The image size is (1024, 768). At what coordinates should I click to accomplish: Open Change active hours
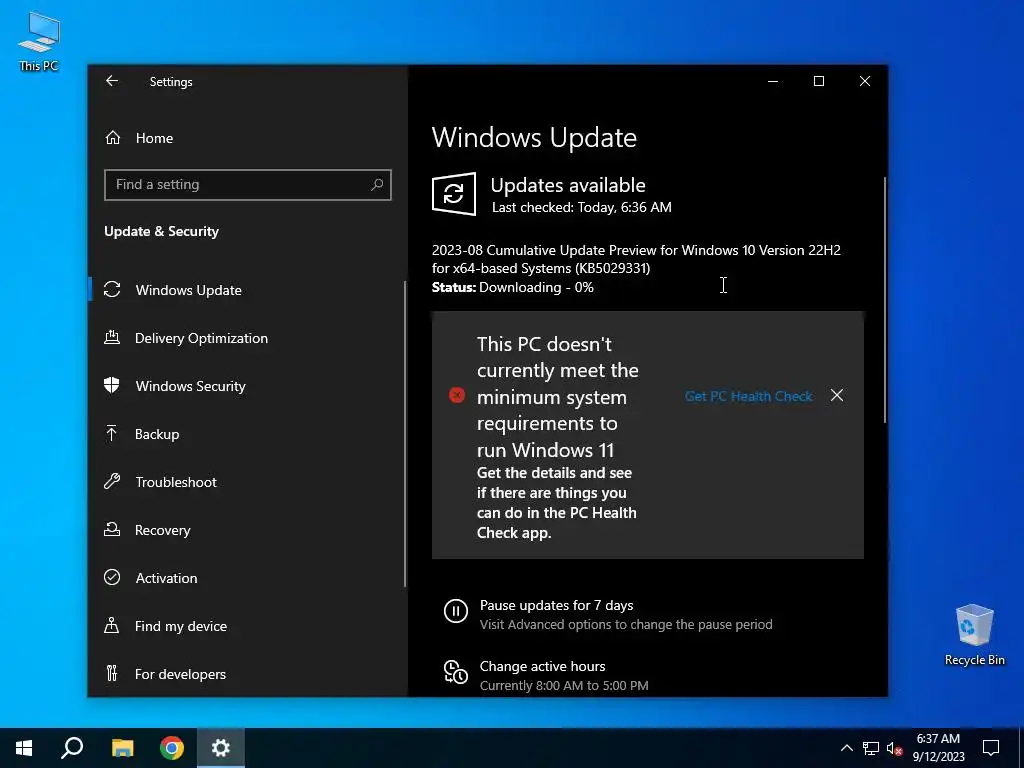pyautogui.click(x=542, y=666)
